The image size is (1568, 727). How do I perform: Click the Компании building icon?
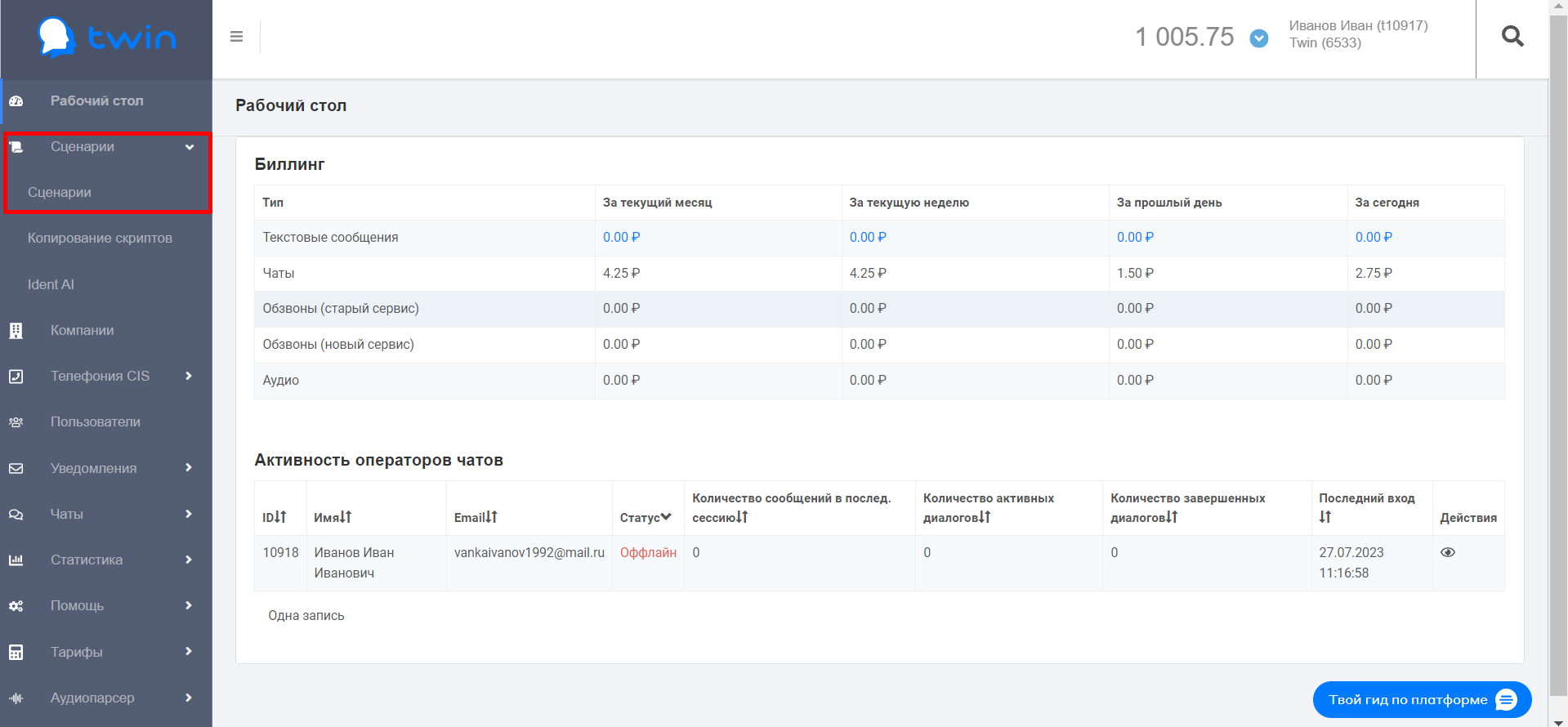[x=16, y=331]
